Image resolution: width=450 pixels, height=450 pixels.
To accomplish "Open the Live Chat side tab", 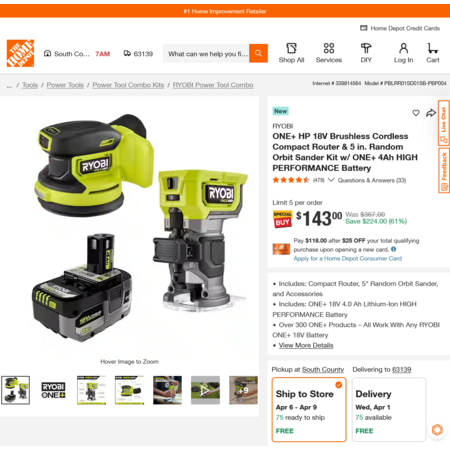I will point(444,123).
